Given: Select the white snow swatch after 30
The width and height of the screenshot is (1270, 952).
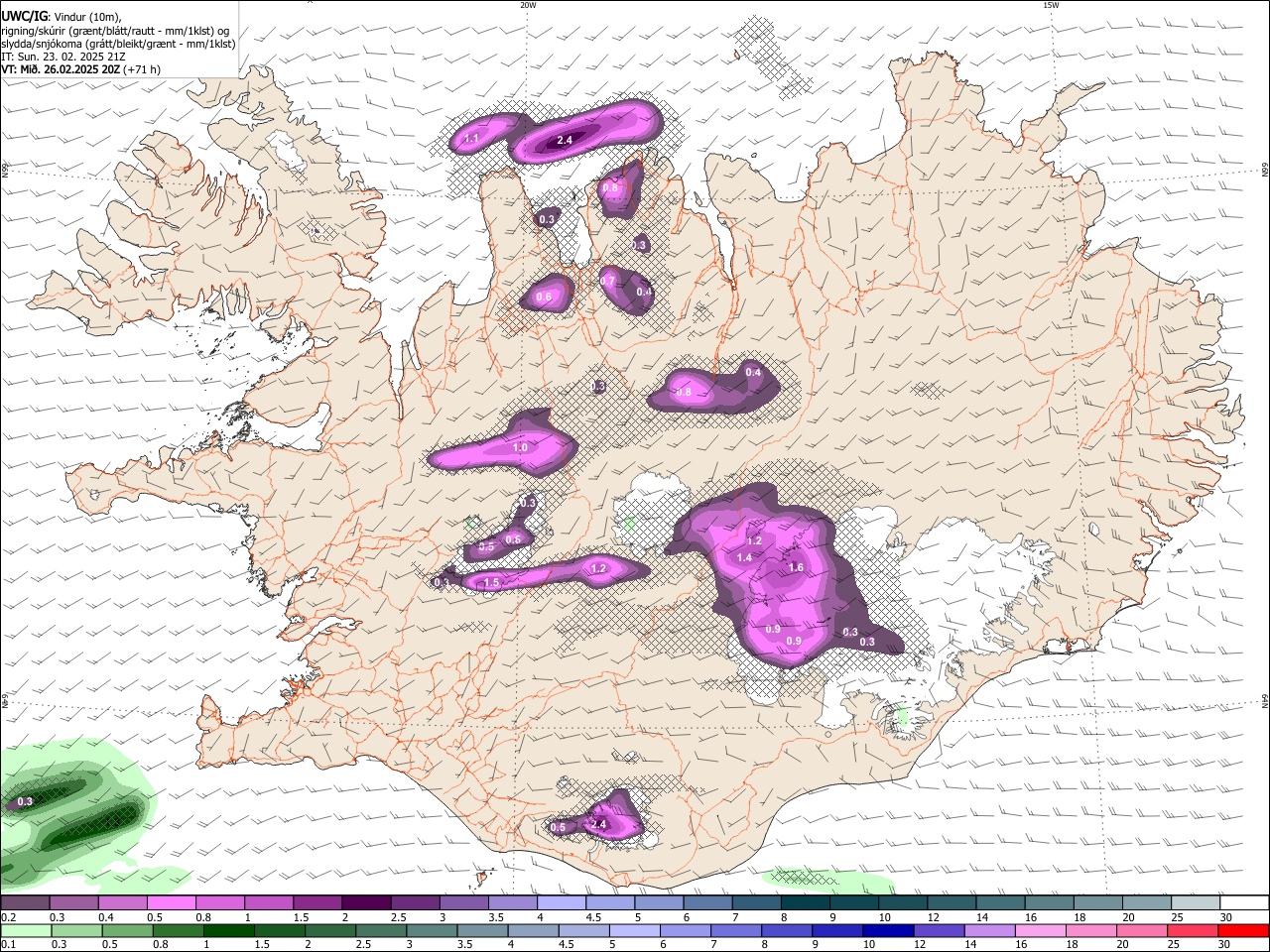Looking at the screenshot, I should click(1244, 903).
